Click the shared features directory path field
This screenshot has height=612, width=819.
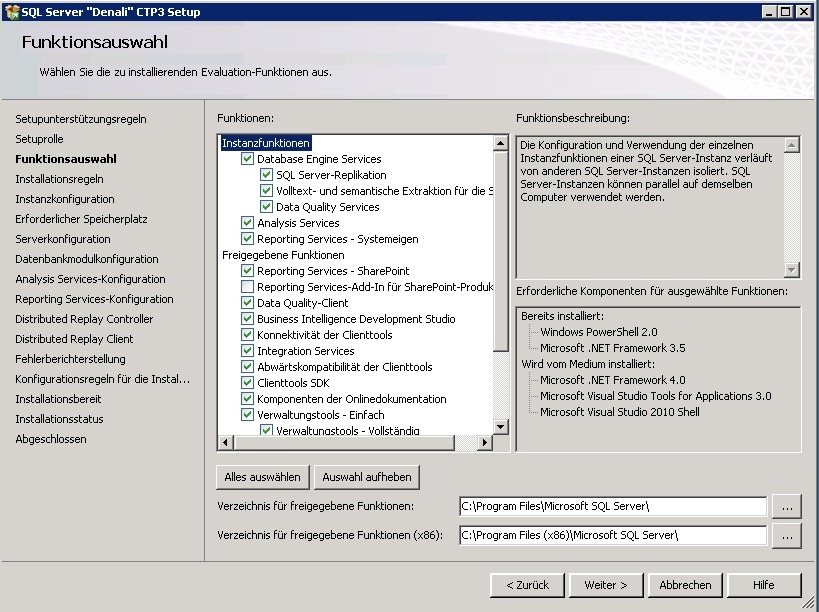pyautogui.click(x=611, y=507)
